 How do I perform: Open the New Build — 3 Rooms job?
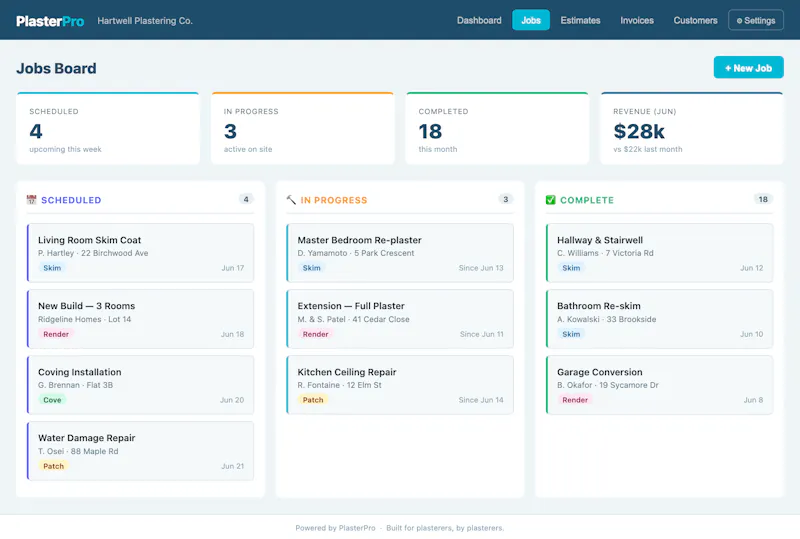tap(140, 319)
